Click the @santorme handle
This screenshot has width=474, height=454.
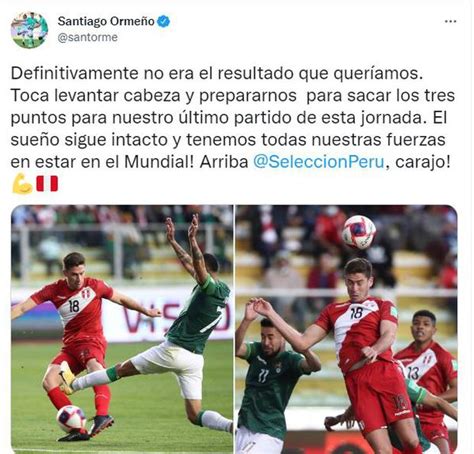pyautogui.click(x=88, y=37)
